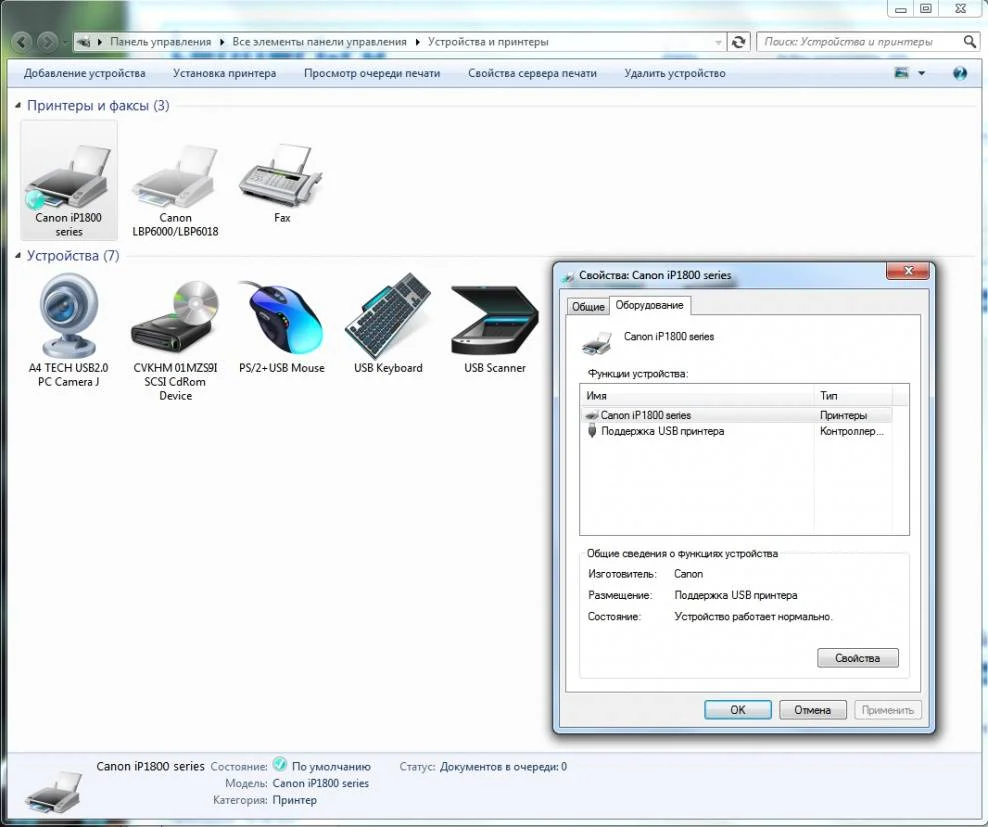Click the Изготовитель value Canon
The image size is (988, 827).
click(x=688, y=574)
